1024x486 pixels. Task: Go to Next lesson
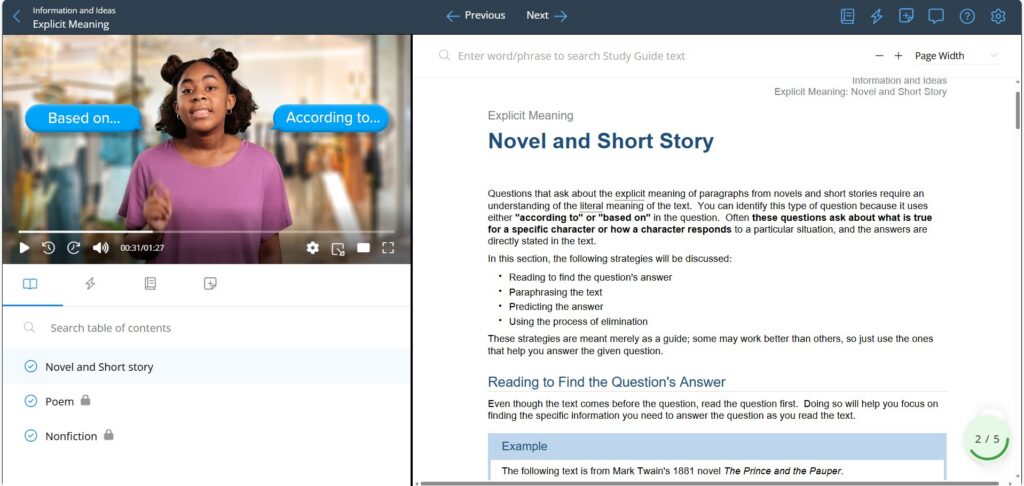(x=547, y=16)
